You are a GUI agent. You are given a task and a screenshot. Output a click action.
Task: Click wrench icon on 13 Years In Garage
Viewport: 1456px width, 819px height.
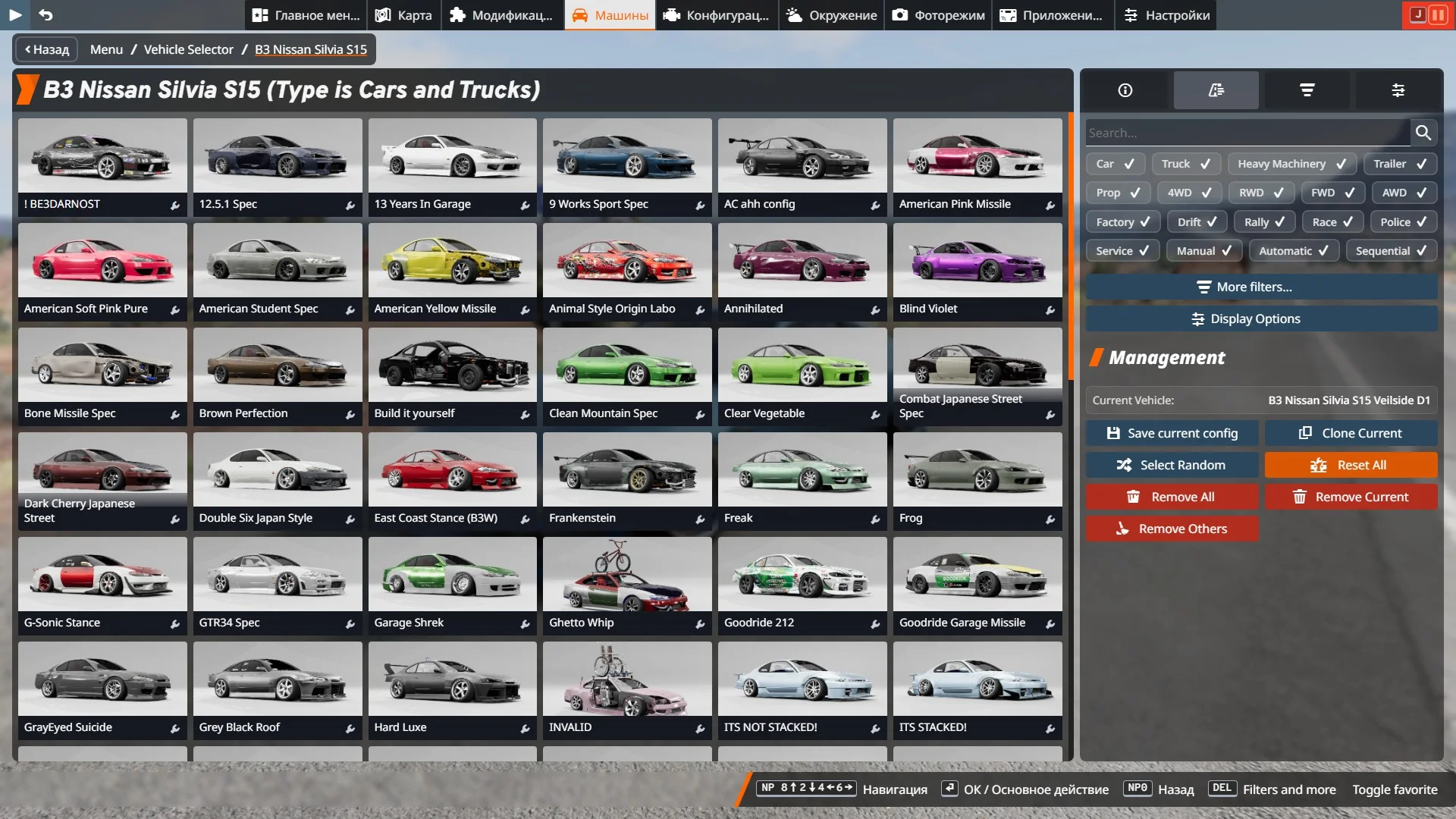[525, 205]
